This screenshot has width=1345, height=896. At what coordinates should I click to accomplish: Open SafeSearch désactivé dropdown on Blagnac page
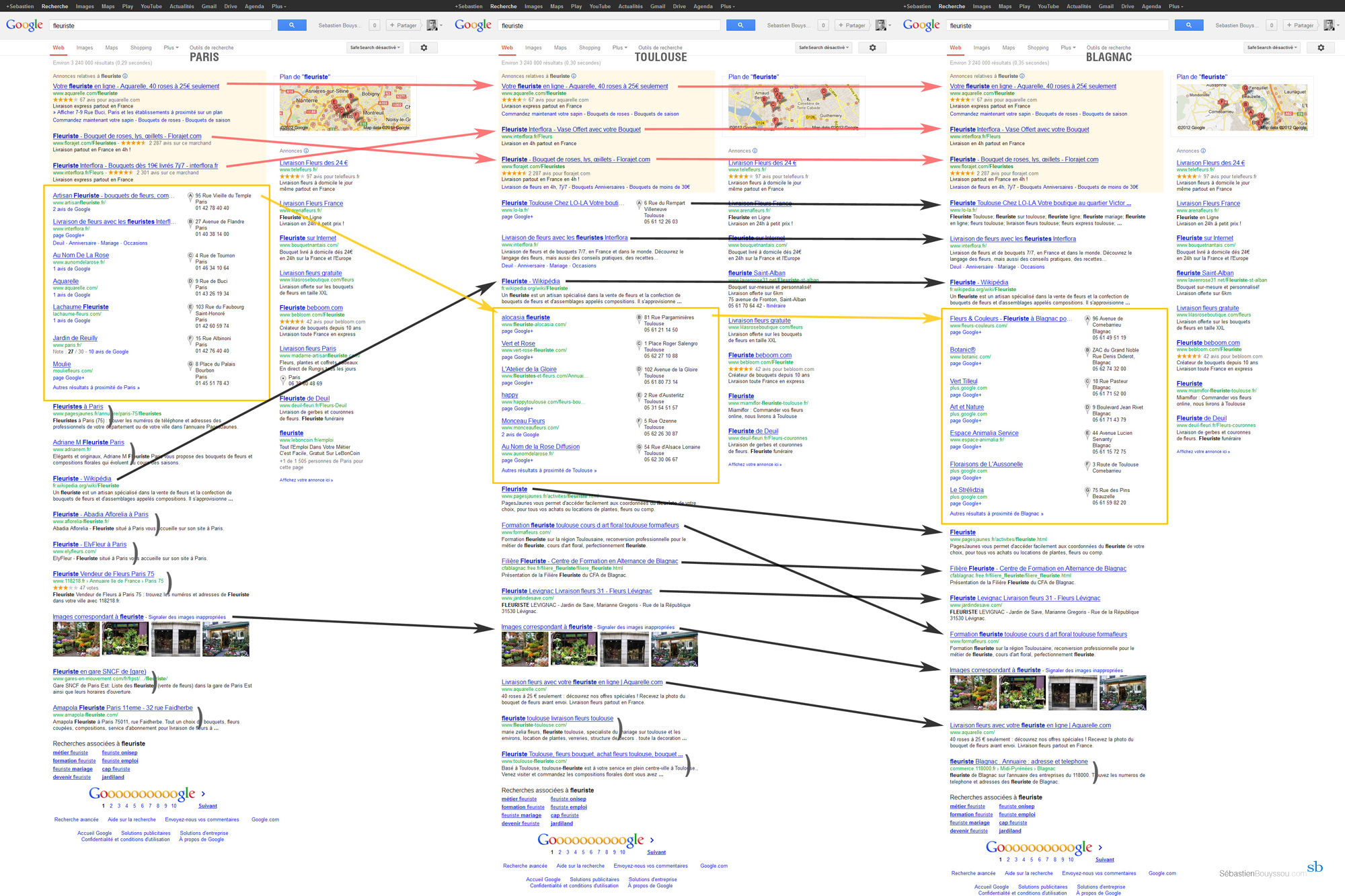pyautogui.click(x=1272, y=48)
